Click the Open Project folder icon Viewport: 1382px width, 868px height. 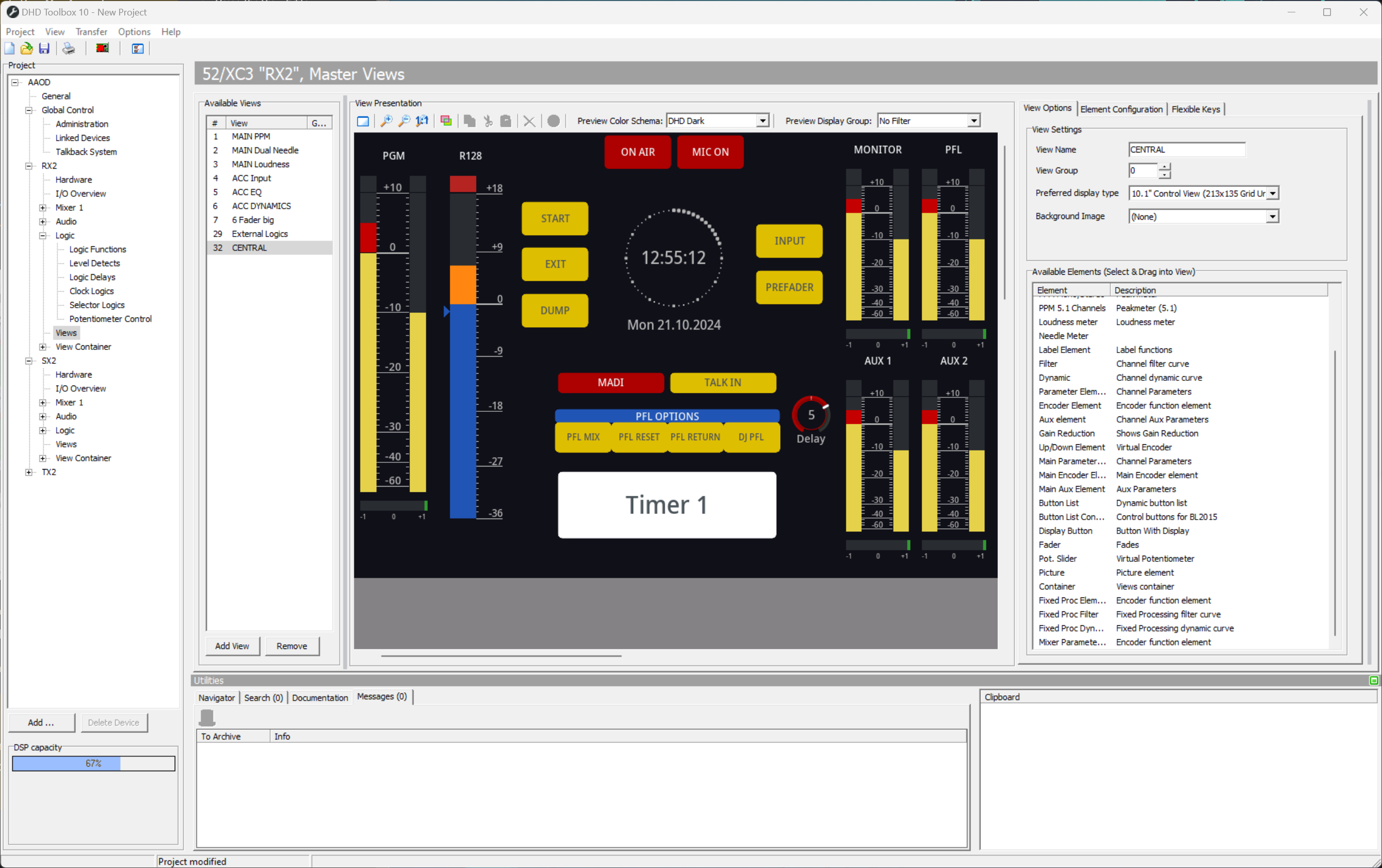26,49
